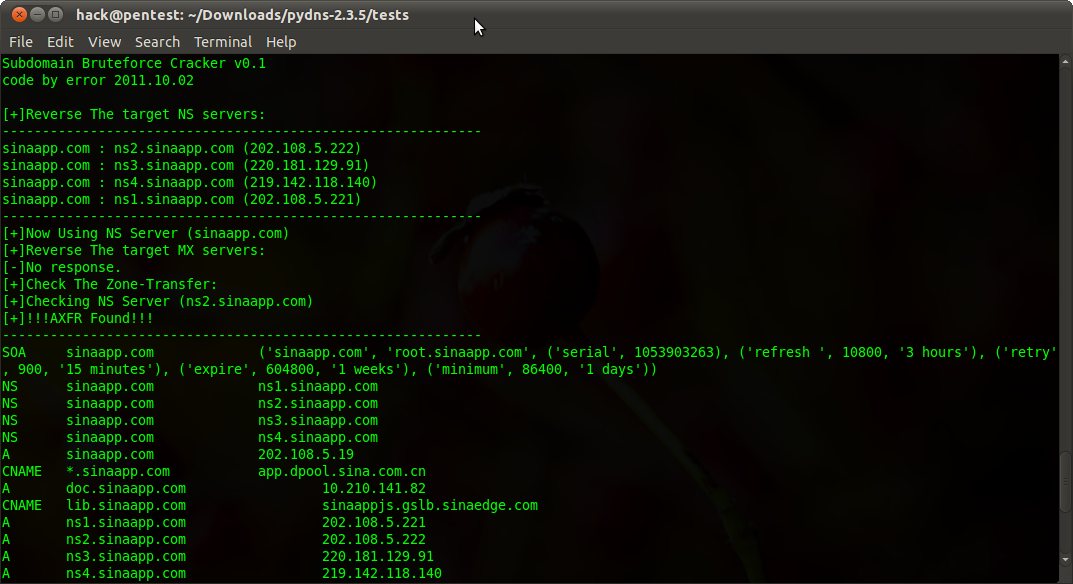Image resolution: width=1073 pixels, height=584 pixels.
Task: Click ns4.sinaapp.com A record name
Action: pyautogui.click(x=126, y=573)
